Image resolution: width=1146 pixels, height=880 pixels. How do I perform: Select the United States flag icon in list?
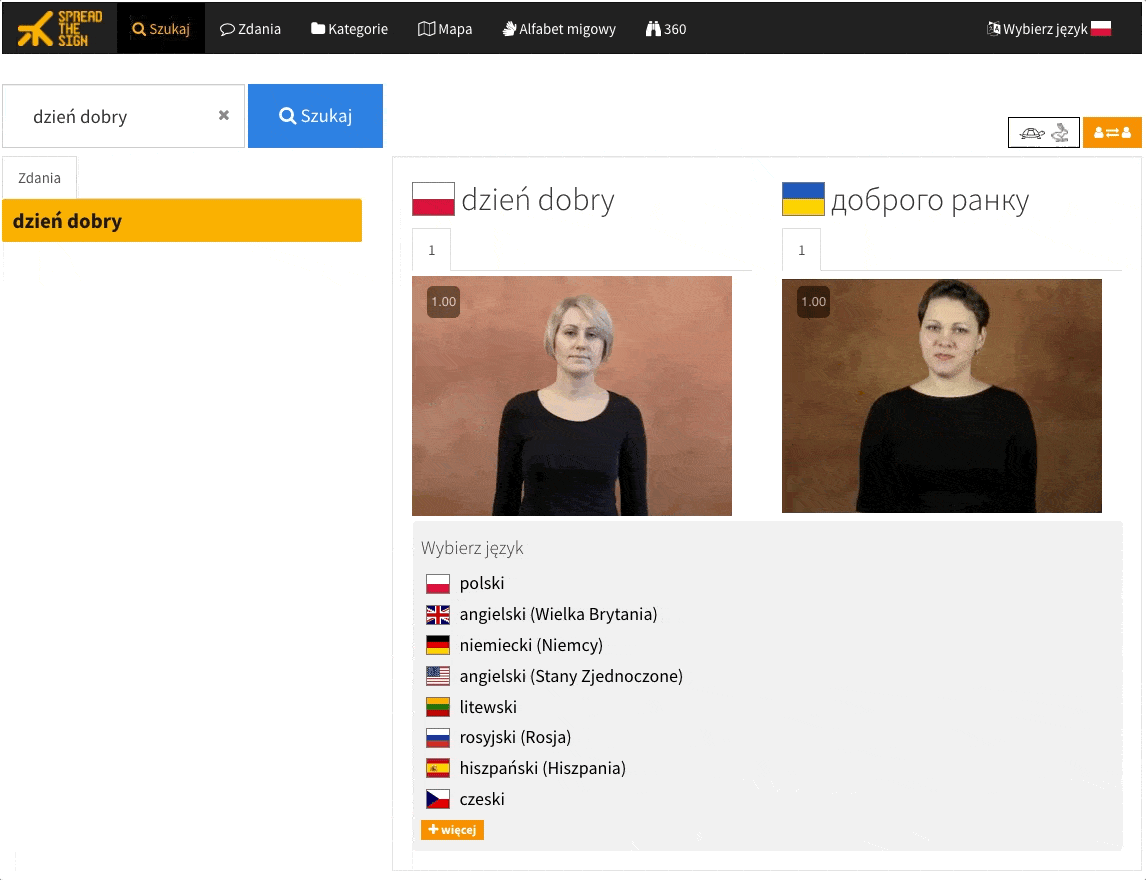point(438,676)
